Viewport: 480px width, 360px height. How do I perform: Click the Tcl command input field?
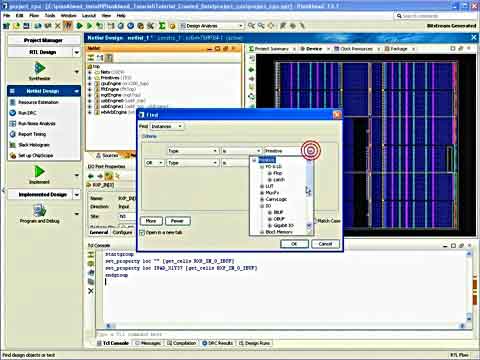[283, 334]
